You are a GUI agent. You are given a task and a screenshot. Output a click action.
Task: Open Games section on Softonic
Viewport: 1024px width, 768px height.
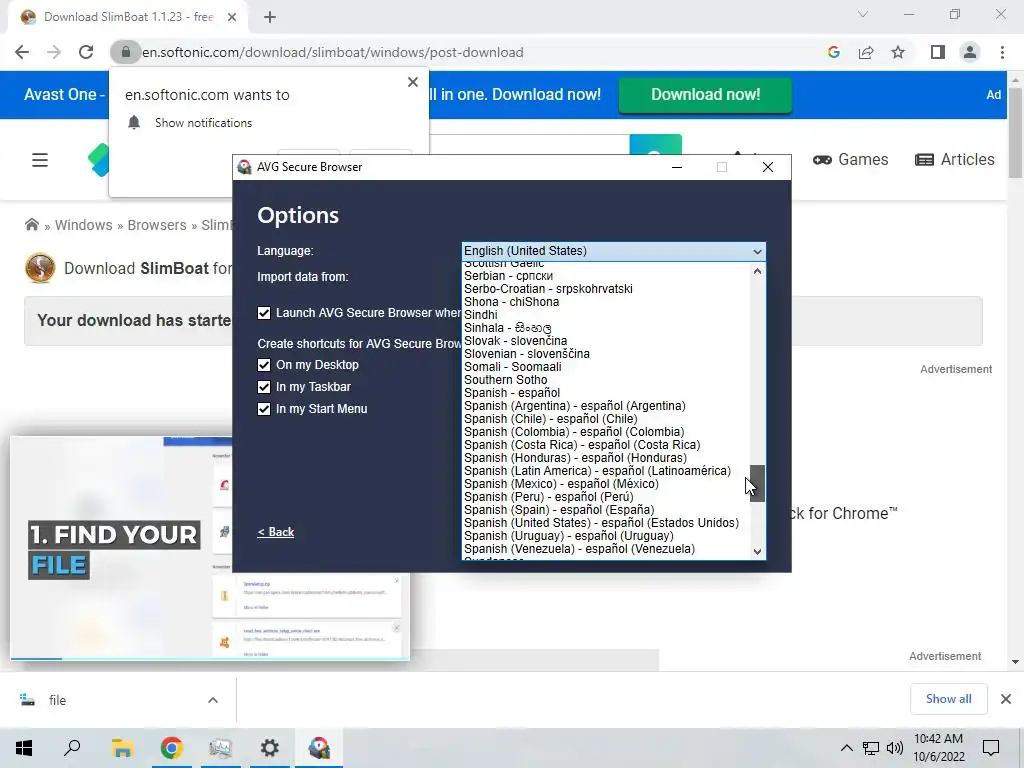tap(851, 159)
